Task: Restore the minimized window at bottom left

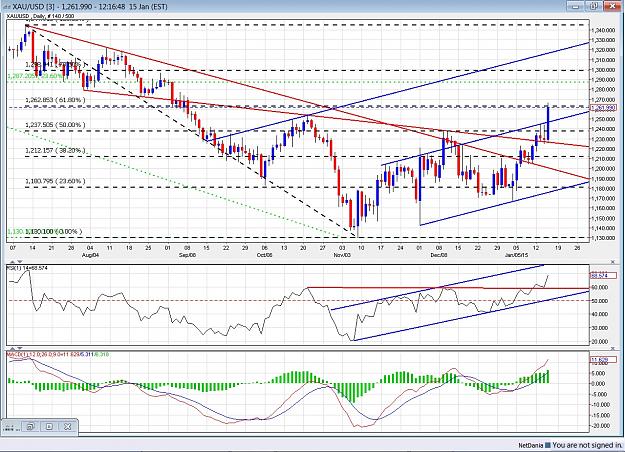Action: tap(30, 426)
